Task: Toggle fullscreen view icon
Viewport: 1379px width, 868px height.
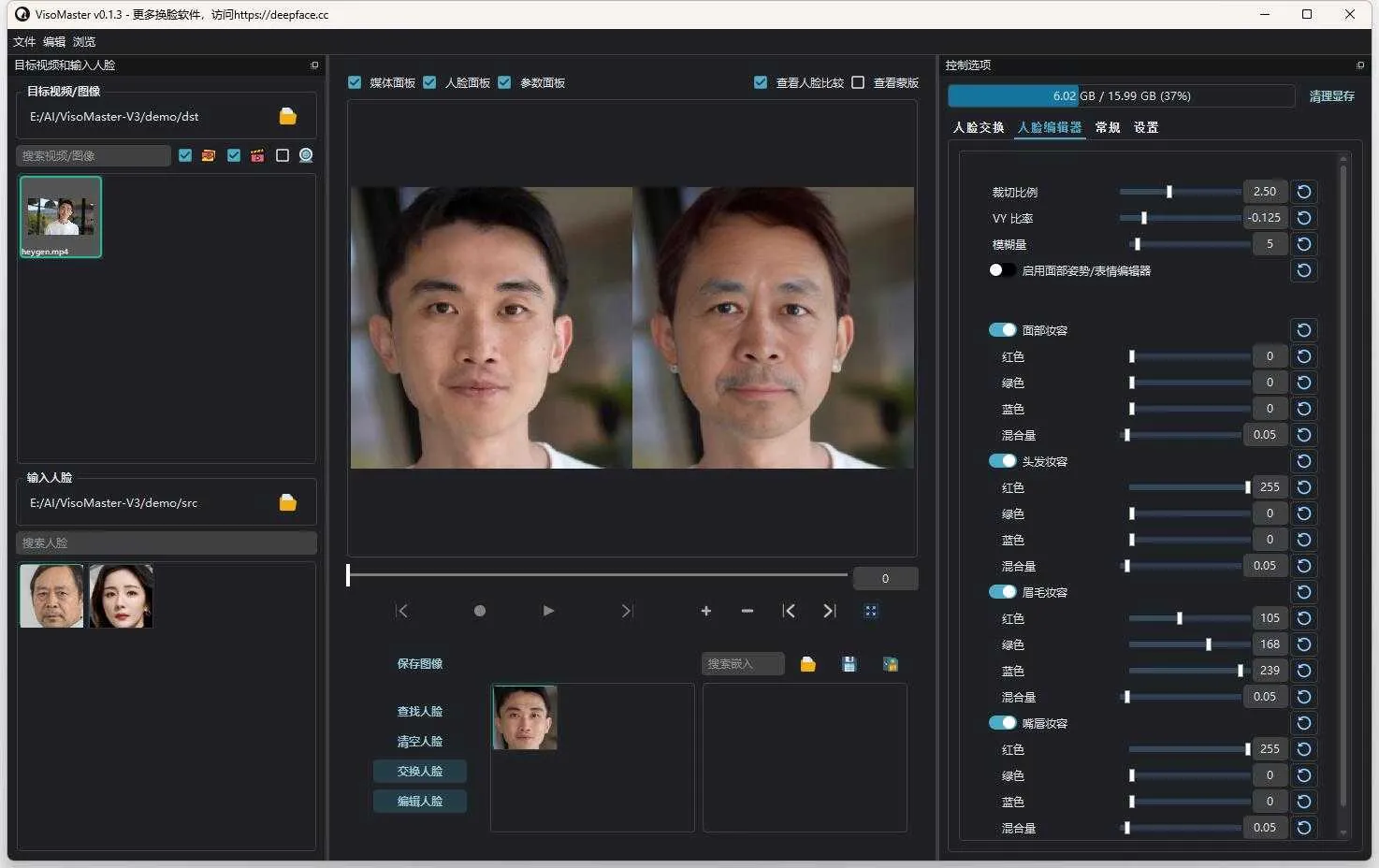Action: click(871, 611)
